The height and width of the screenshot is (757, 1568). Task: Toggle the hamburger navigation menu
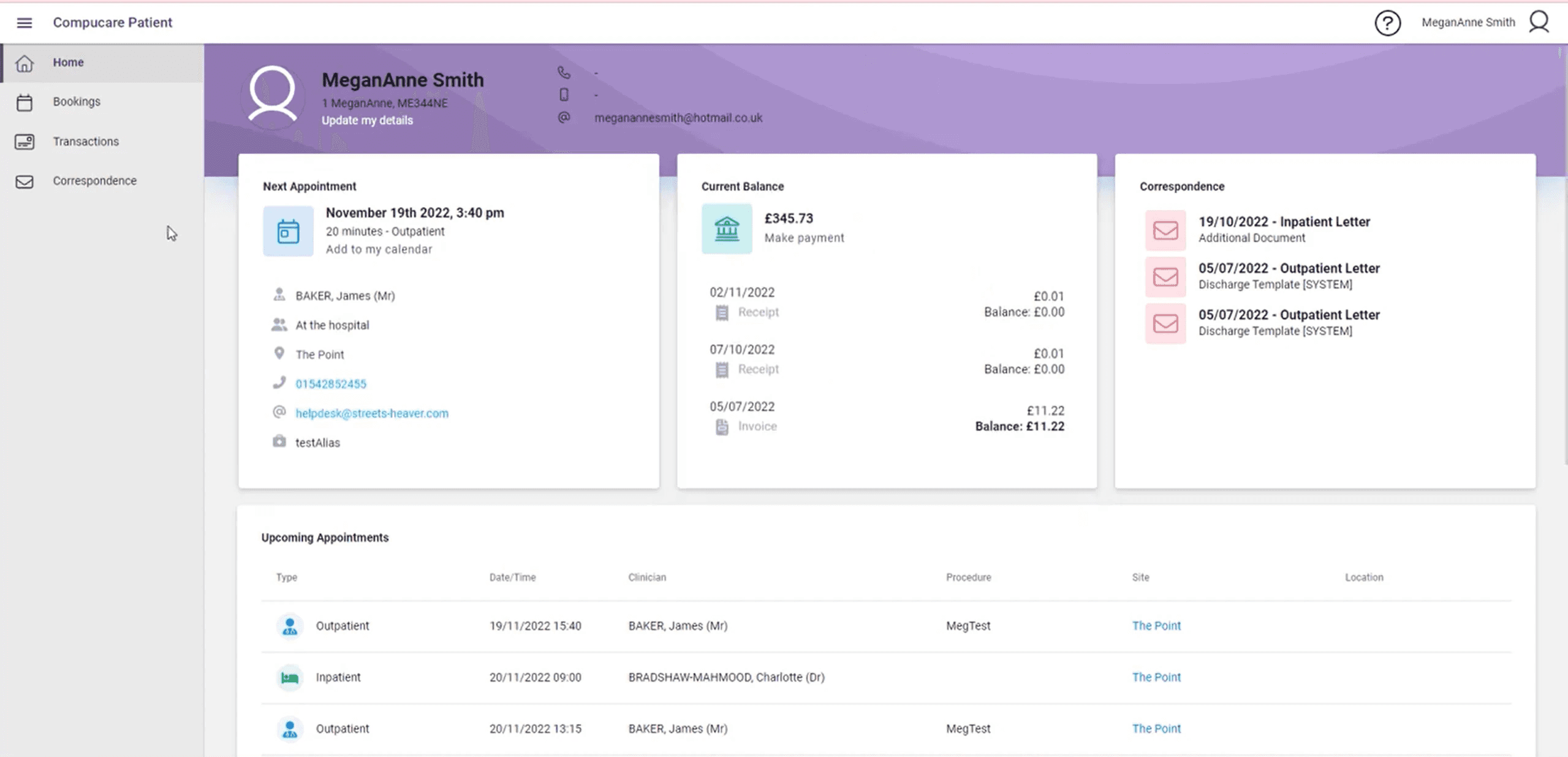point(24,23)
